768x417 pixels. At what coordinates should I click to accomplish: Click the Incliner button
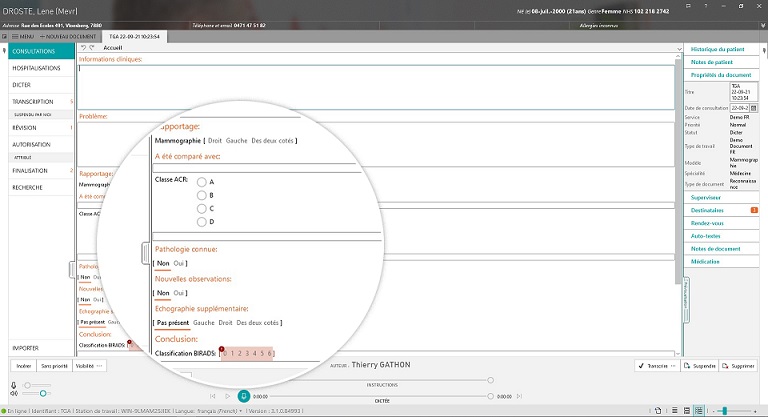click(x=24, y=366)
